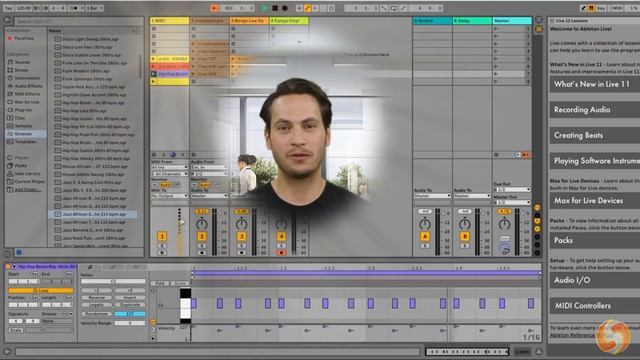Toggle Track 1 activator button
Screen dimensions: 640x360
162,236
